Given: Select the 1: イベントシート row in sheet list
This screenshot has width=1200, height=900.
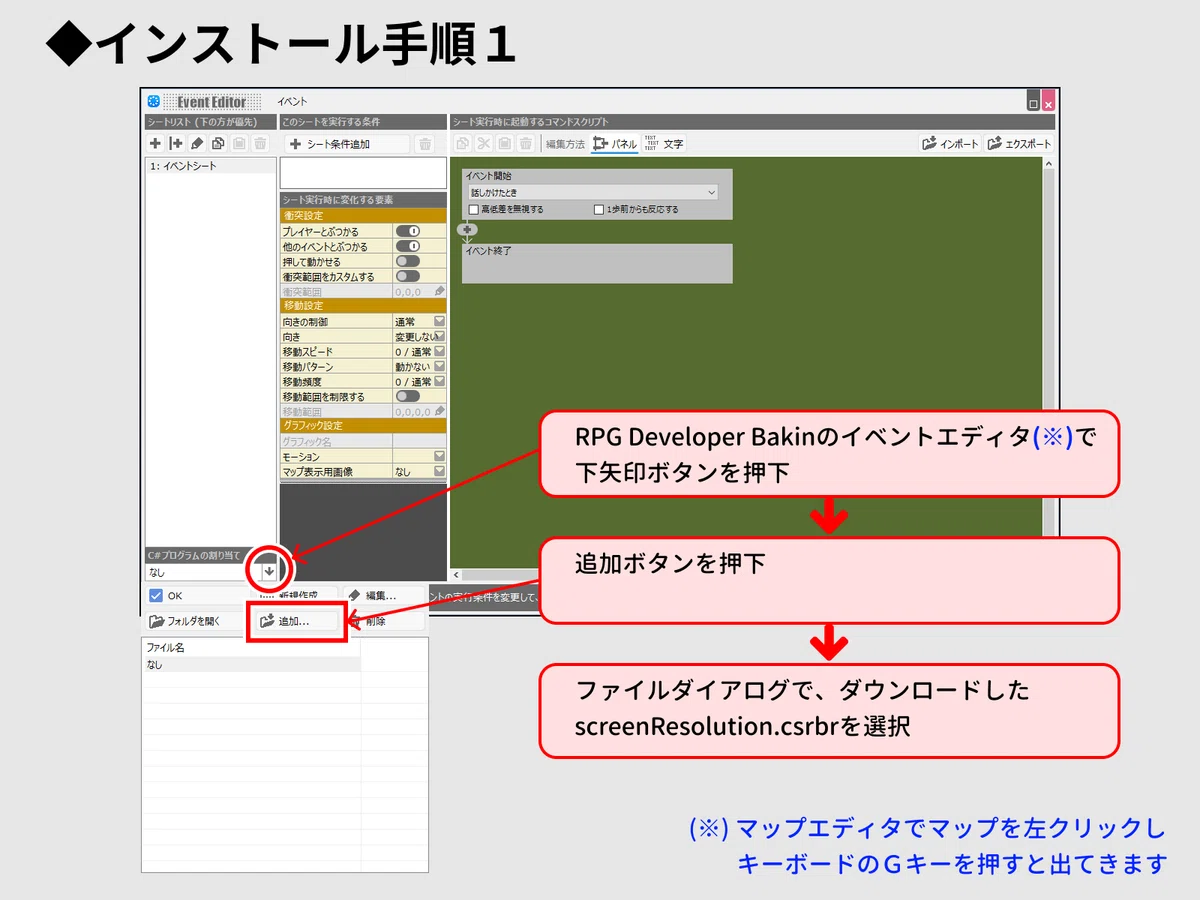Looking at the screenshot, I should point(210,166).
